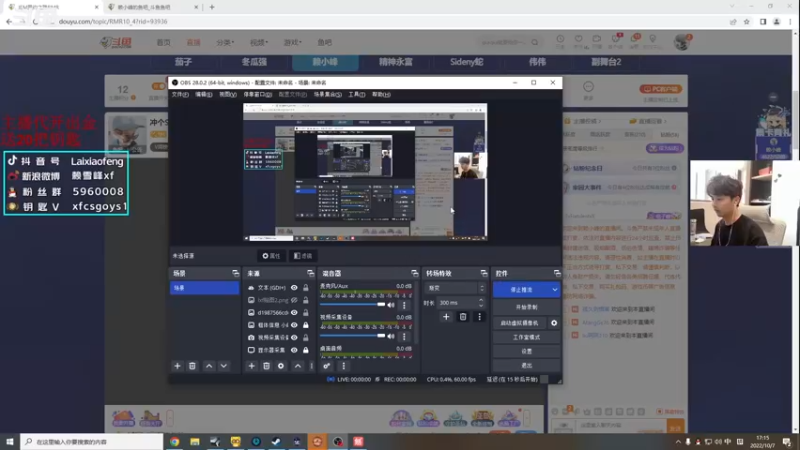
Task: Hide the 视频采集设备 source with eye icon
Action: (x=294, y=337)
